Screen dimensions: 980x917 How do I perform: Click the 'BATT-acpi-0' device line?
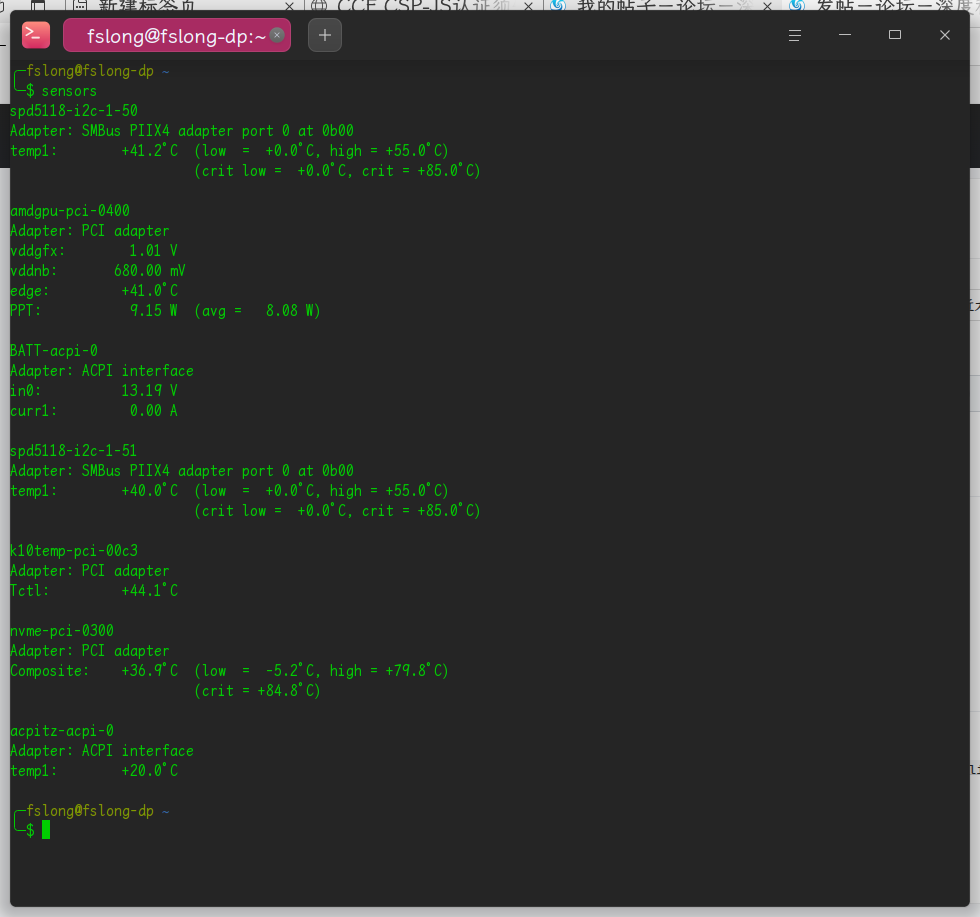click(x=54, y=351)
